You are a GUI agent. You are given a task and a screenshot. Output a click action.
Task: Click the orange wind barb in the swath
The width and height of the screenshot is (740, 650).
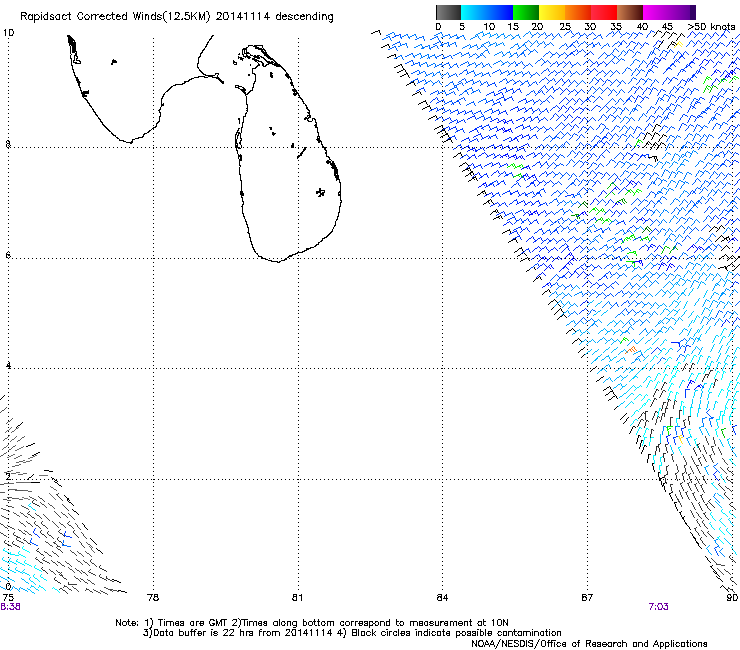point(631,350)
